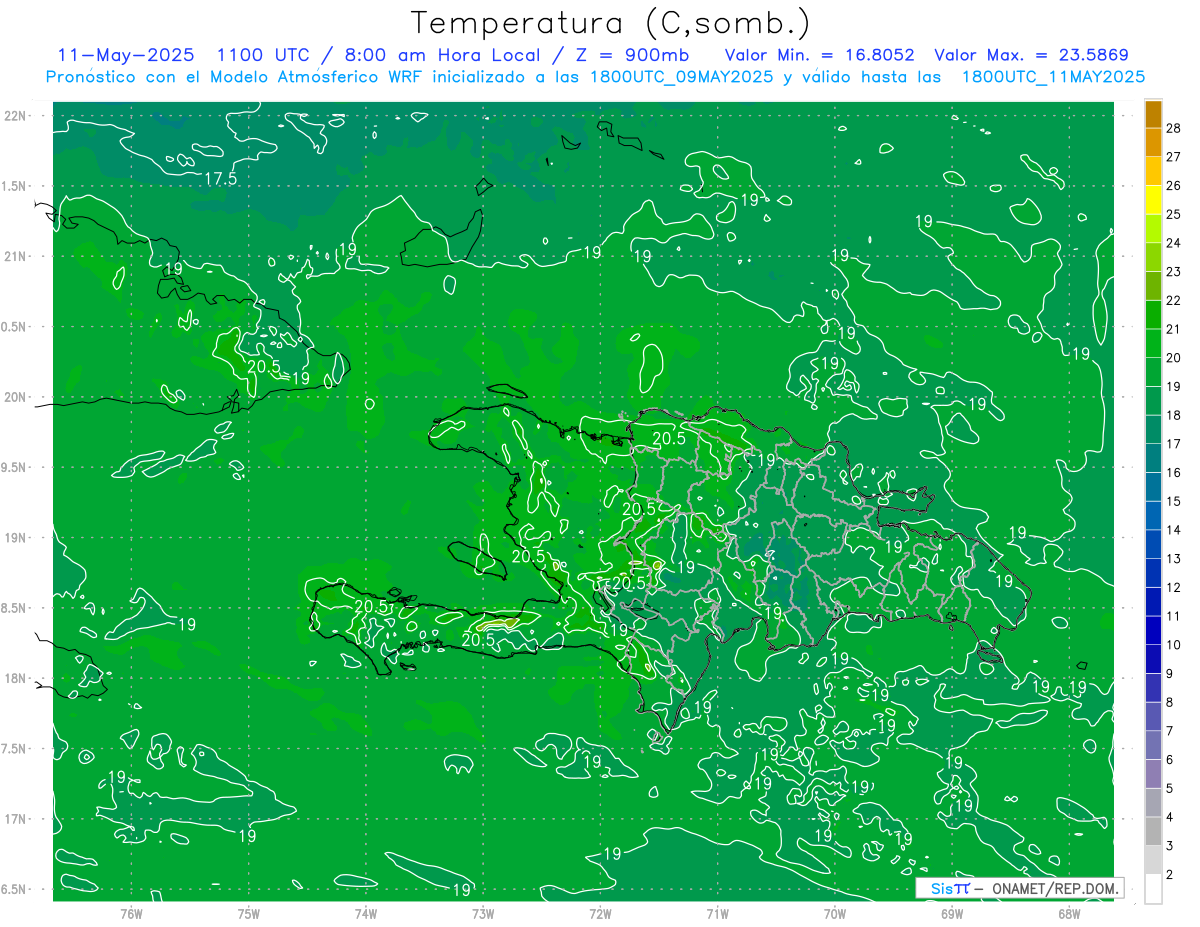Pick the gray legend swatch between 3 and 4
1200x927 pixels.
click(1154, 831)
